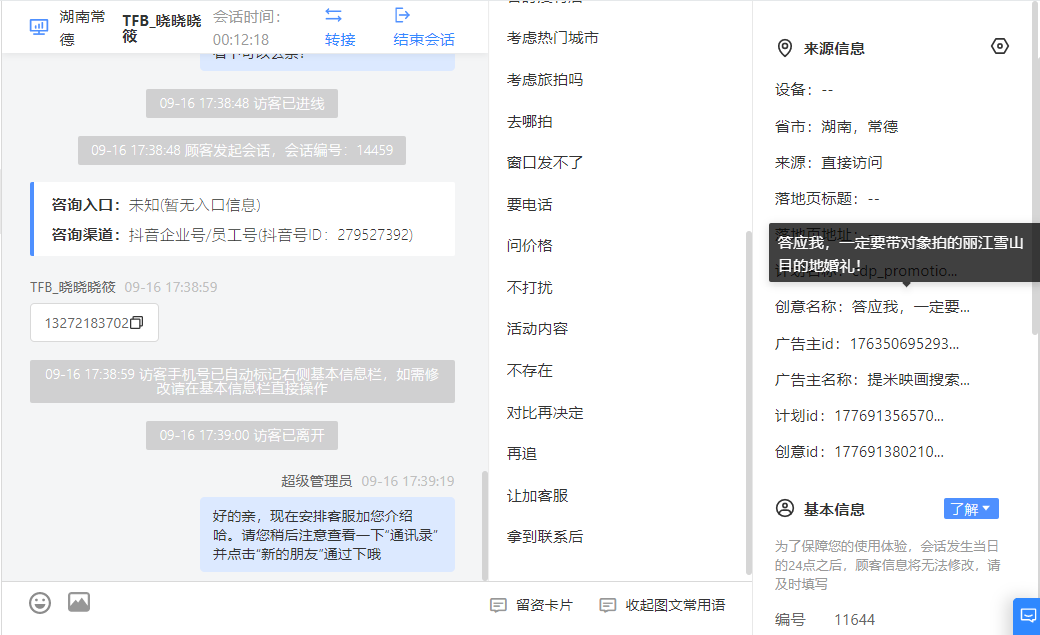Image resolution: width=1040 pixels, height=635 pixels.
Task: Click the 计划id value 177691356570...
Action: tap(889, 416)
